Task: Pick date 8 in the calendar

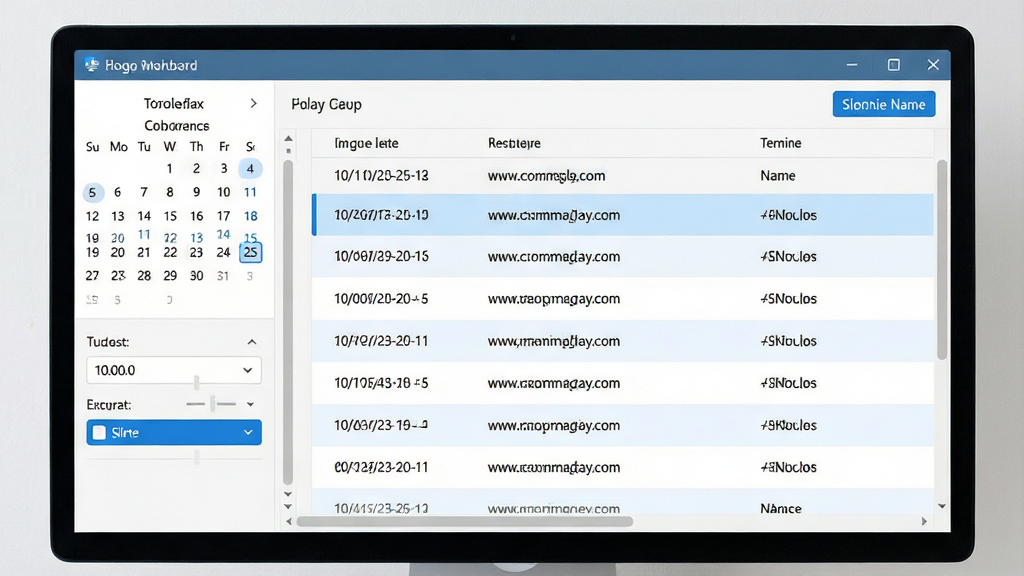Action: pyautogui.click(x=170, y=192)
